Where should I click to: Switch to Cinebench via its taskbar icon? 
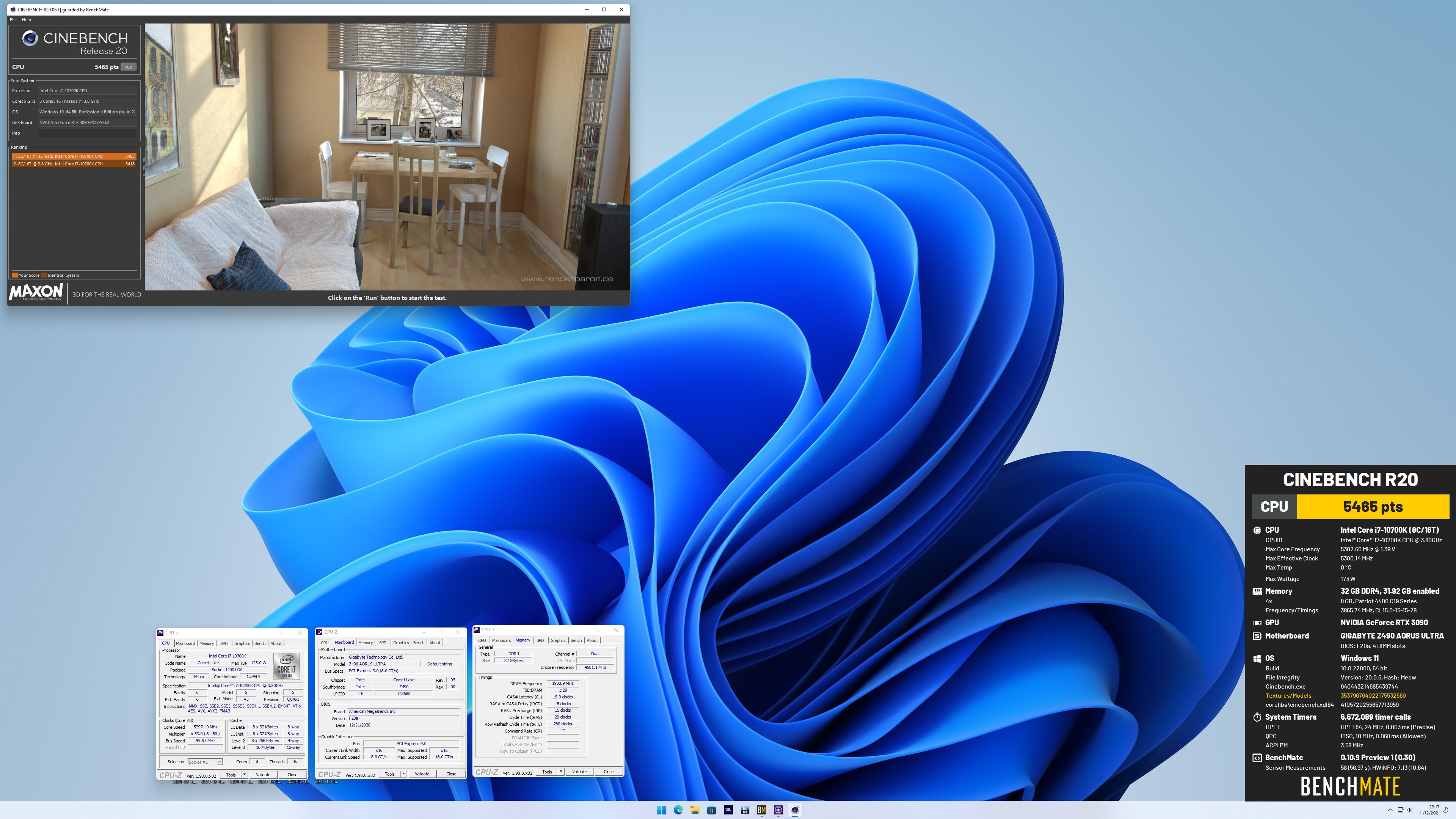click(795, 810)
